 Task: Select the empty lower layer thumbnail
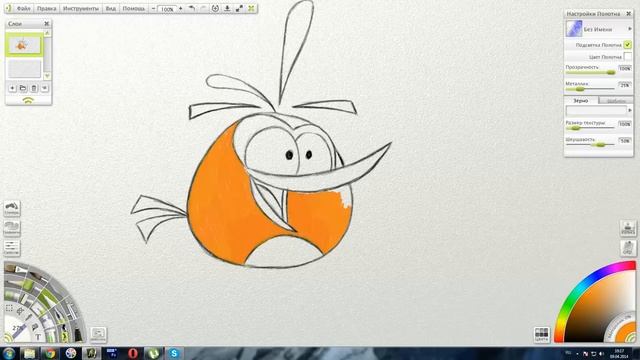pyautogui.click(x=24, y=69)
